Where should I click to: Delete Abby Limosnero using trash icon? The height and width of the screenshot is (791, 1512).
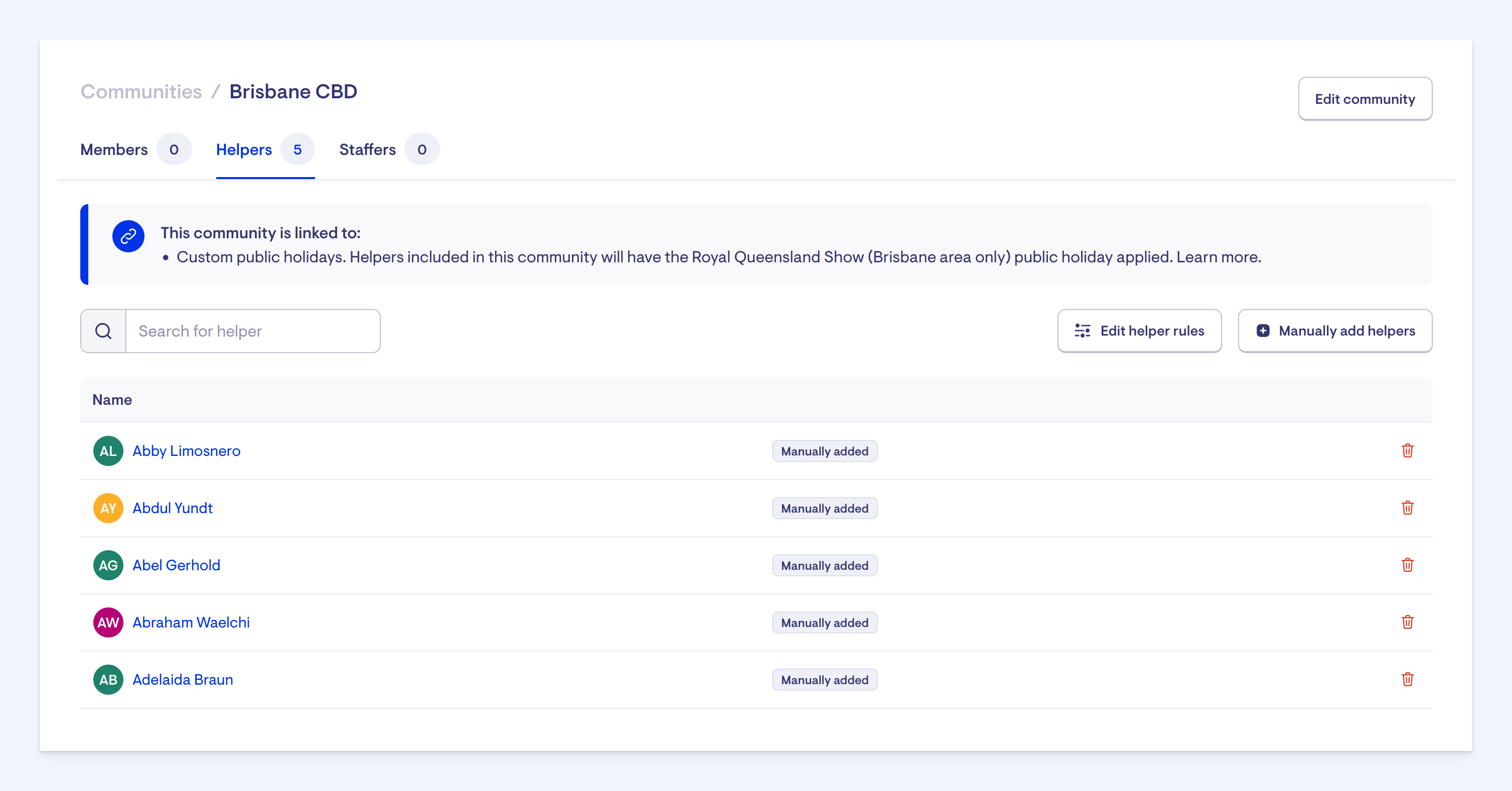tap(1407, 450)
